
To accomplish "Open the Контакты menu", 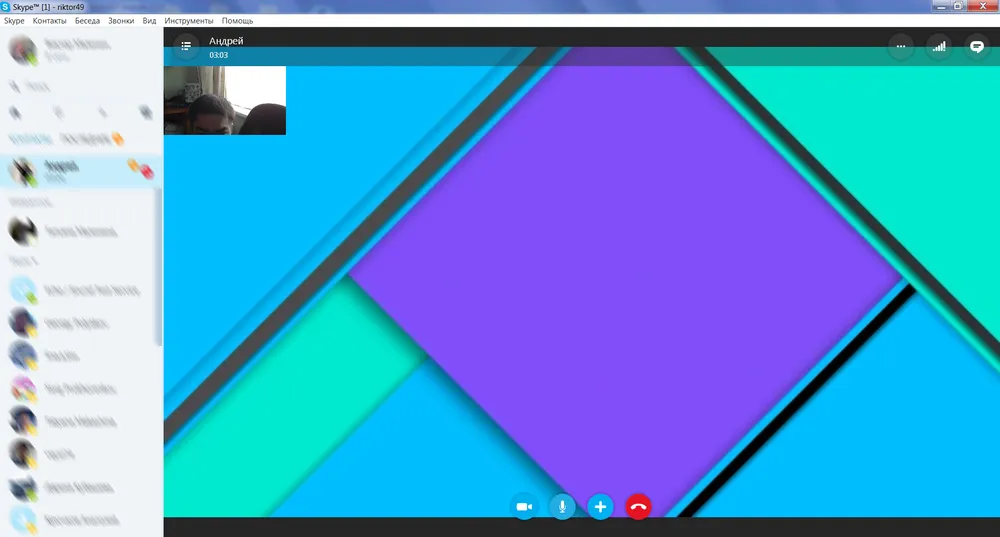I will pyautogui.click(x=50, y=20).
